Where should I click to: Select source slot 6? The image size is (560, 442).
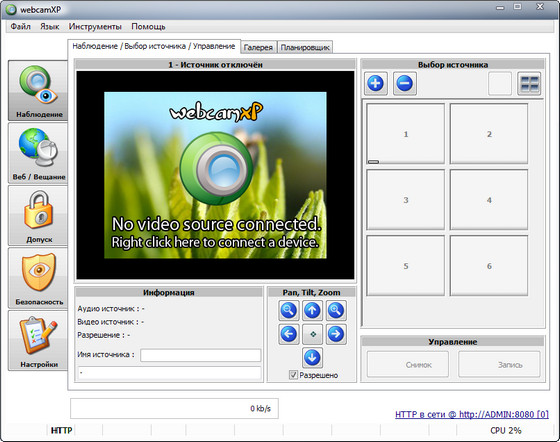click(489, 266)
